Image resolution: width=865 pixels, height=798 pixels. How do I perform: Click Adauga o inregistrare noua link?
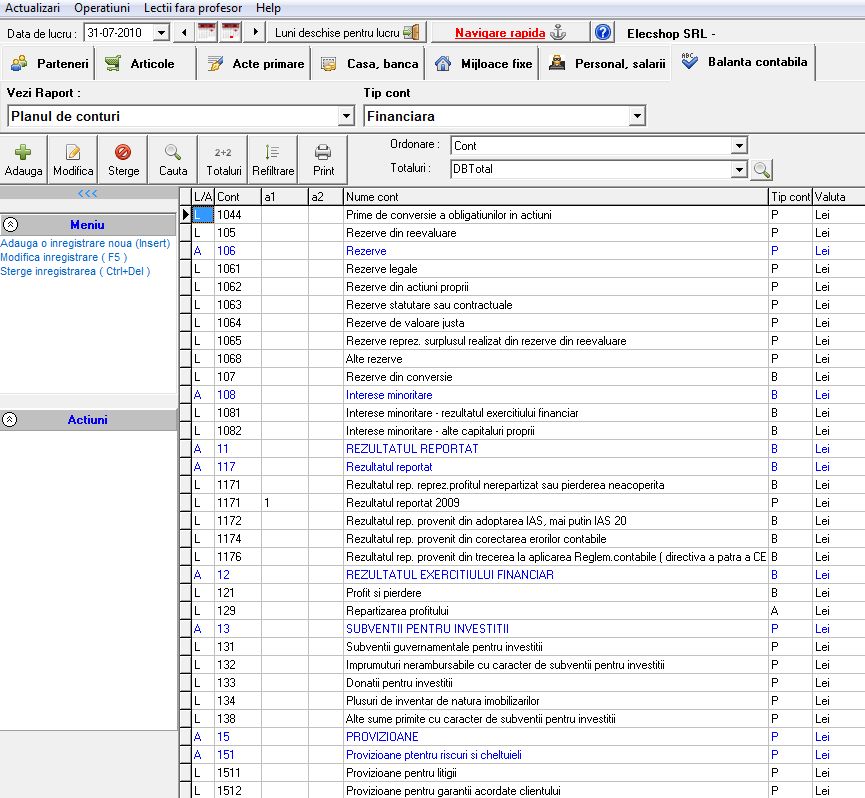point(85,243)
